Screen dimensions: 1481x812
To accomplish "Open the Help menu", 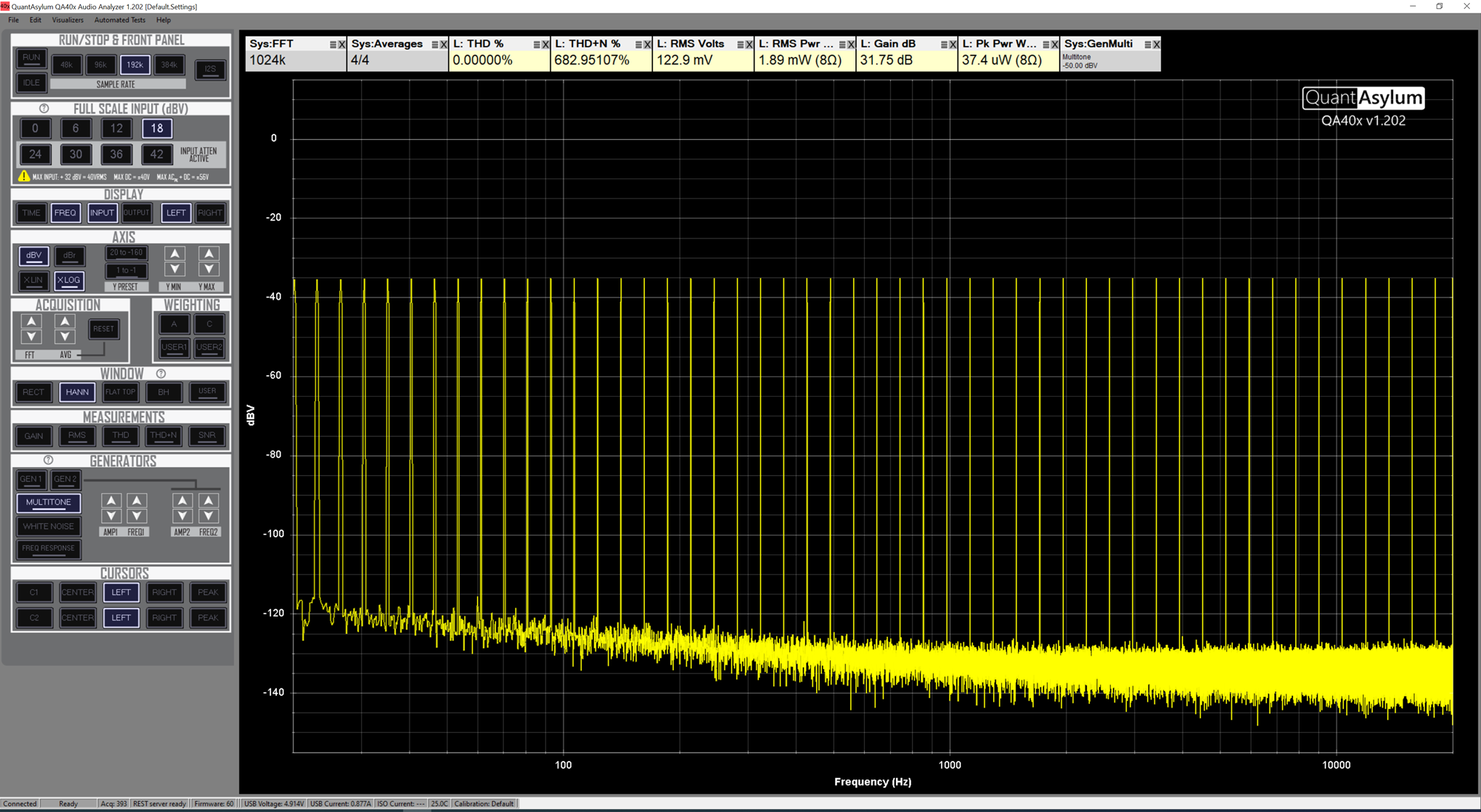I will pos(164,20).
